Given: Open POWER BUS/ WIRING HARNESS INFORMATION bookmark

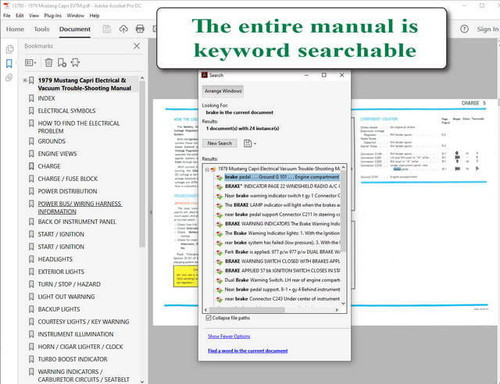Looking at the screenshot, I should point(80,208).
